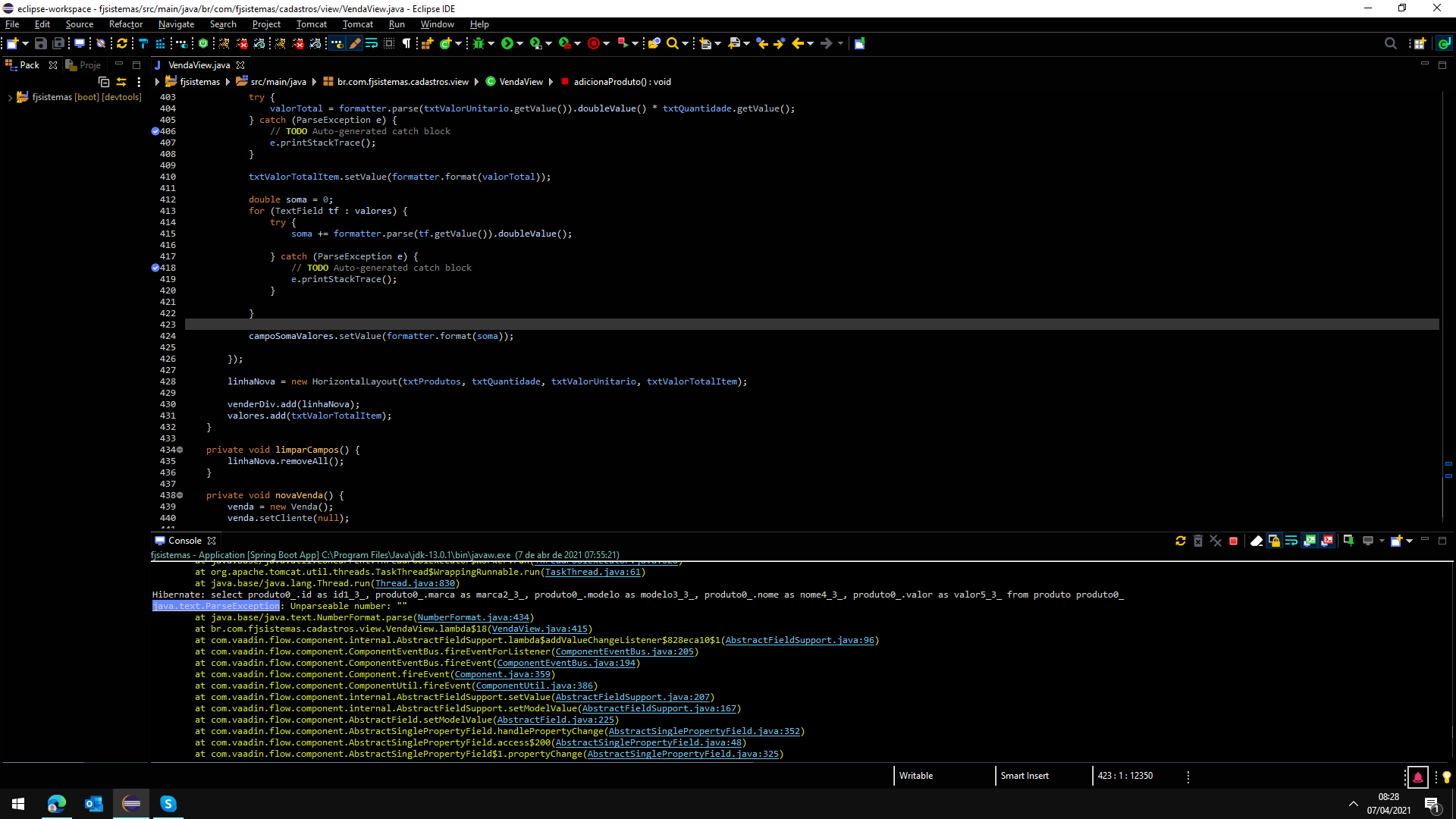The width and height of the screenshot is (1456, 819).
Task: Click the Relaunch refresh icon in main toolbar
Action: pyautogui.click(x=121, y=43)
